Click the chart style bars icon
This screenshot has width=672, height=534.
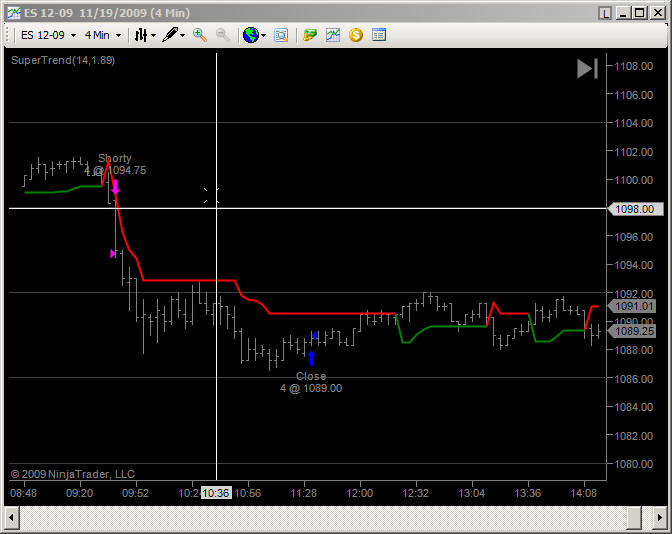[141, 35]
